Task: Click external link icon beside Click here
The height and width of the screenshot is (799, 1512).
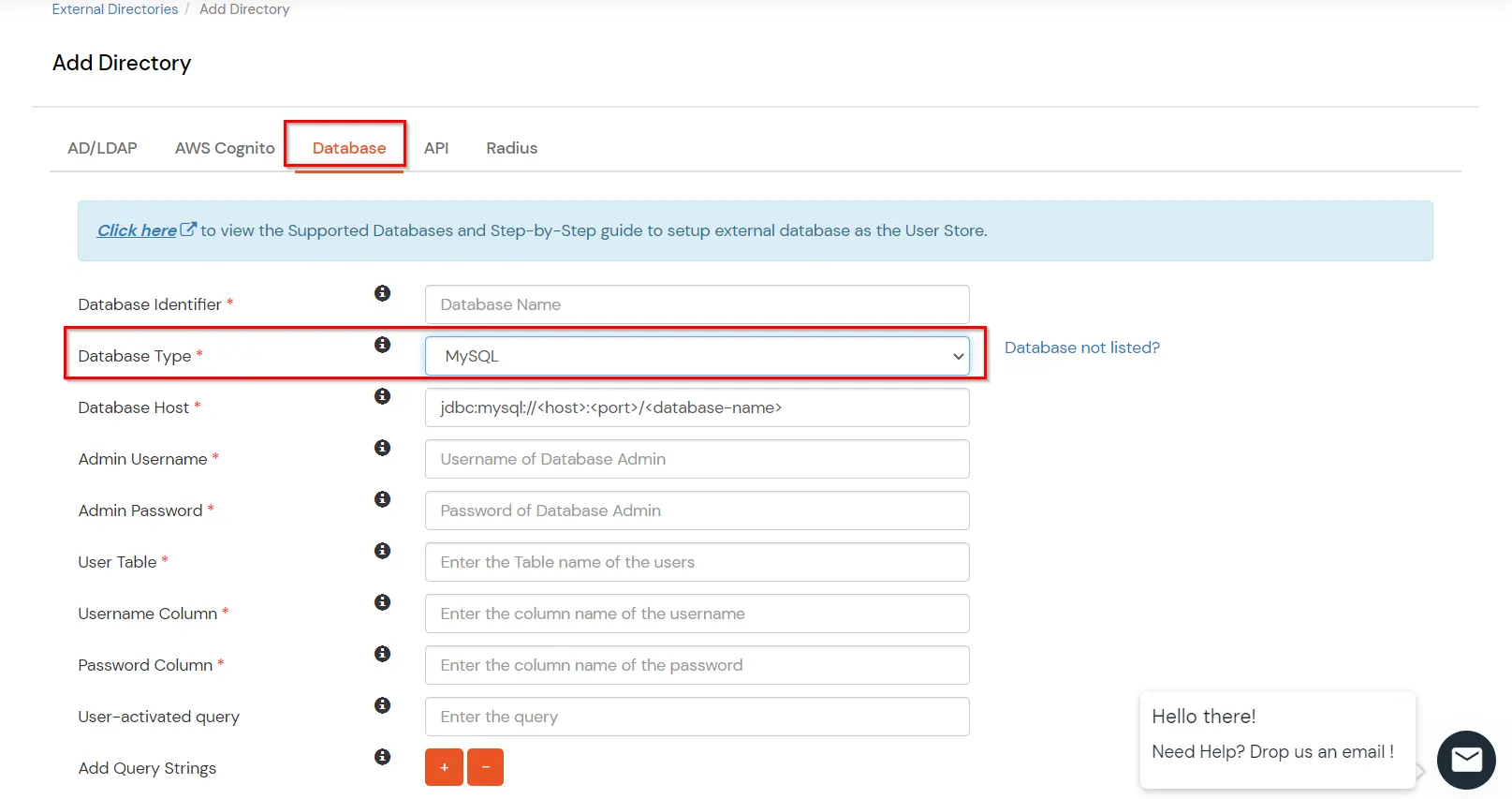Action: pyautogui.click(x=188, y=229)
